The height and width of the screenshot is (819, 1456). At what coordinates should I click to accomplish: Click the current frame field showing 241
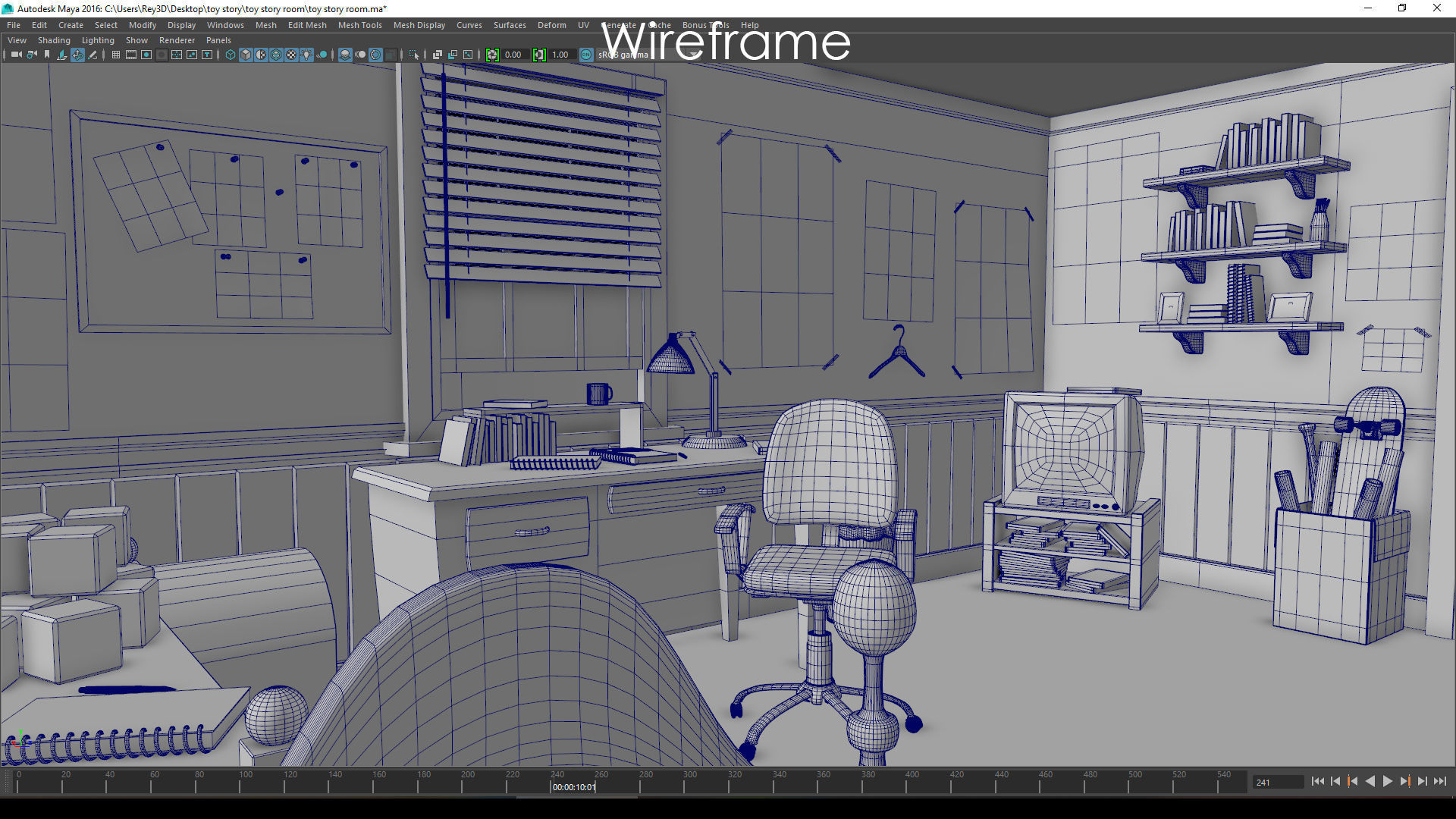tap(1278, 782)
